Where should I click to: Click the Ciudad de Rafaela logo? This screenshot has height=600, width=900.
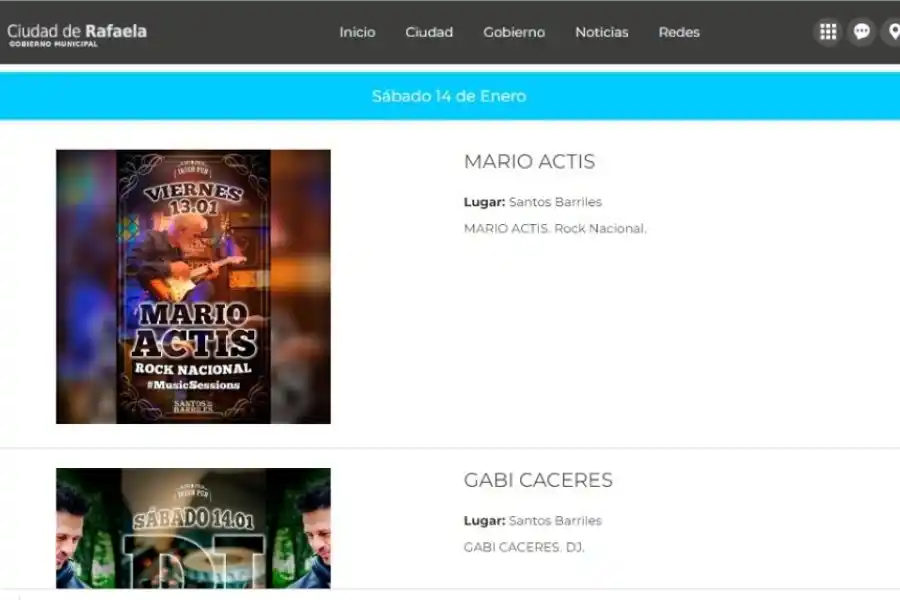click(x=78, y=32)
